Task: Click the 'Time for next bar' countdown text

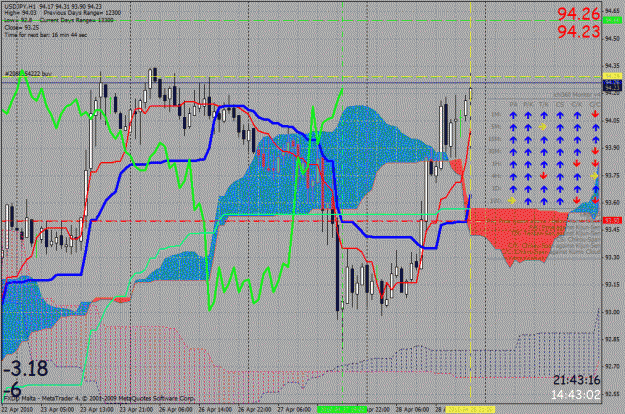Action: pos(45,35)
